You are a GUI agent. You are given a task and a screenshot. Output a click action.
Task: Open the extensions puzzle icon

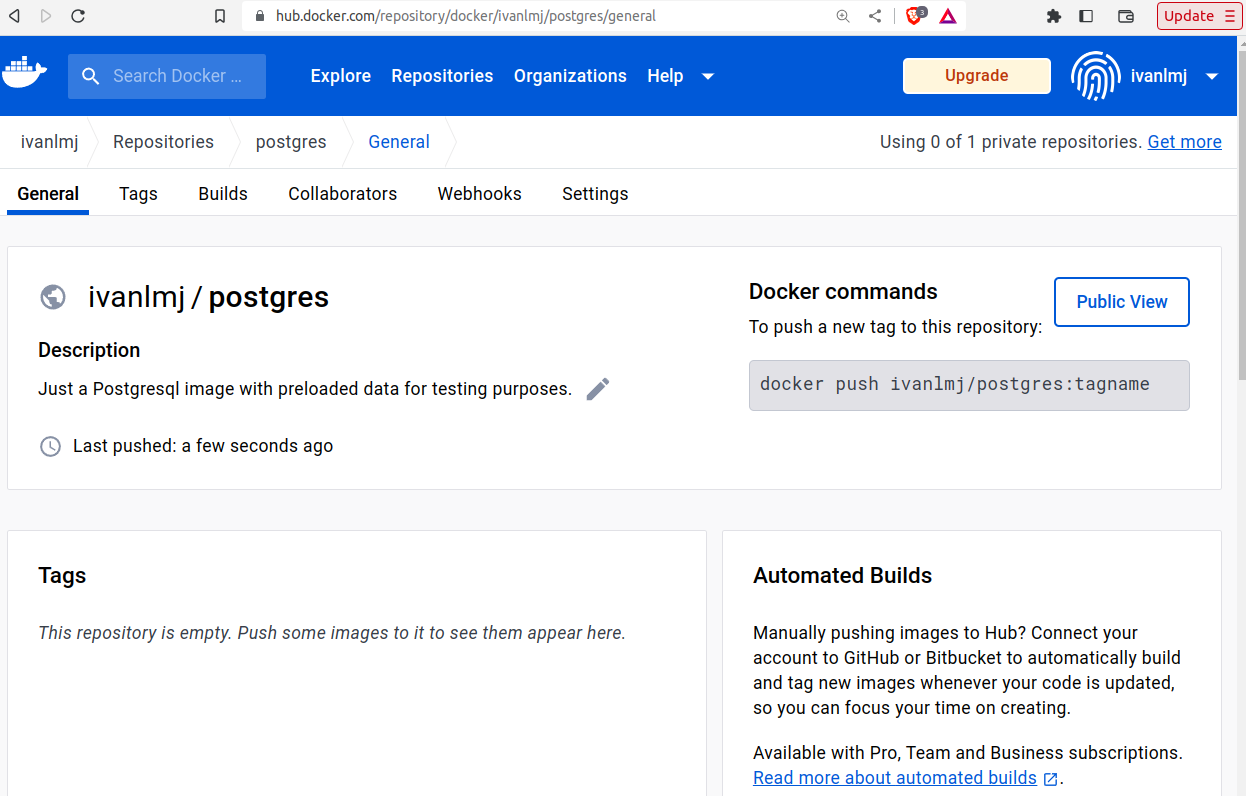[1053, 16]
